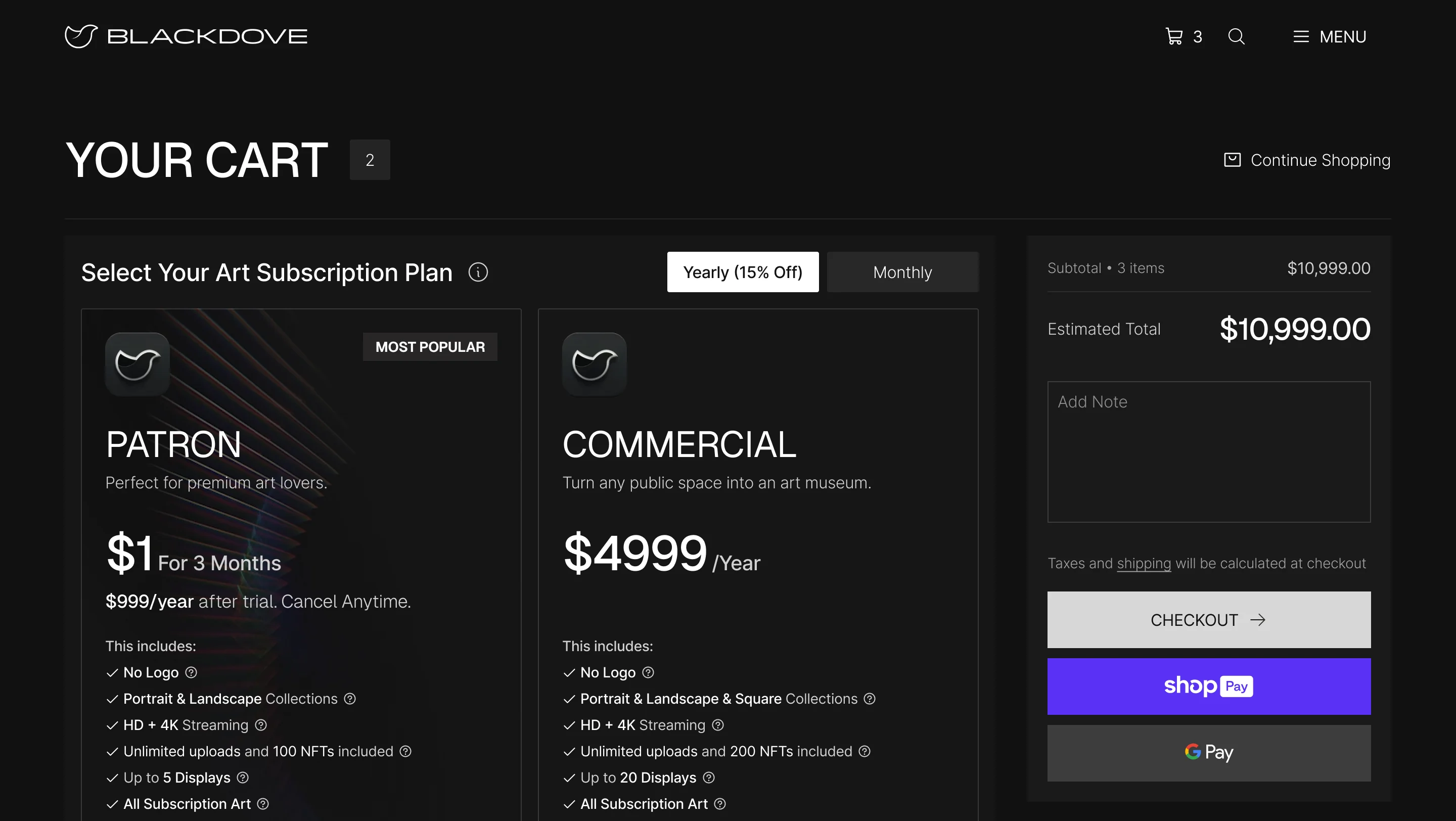Open help icon next to Patron No Logo
Viewport: 1456px width, 821px height.
191,672
